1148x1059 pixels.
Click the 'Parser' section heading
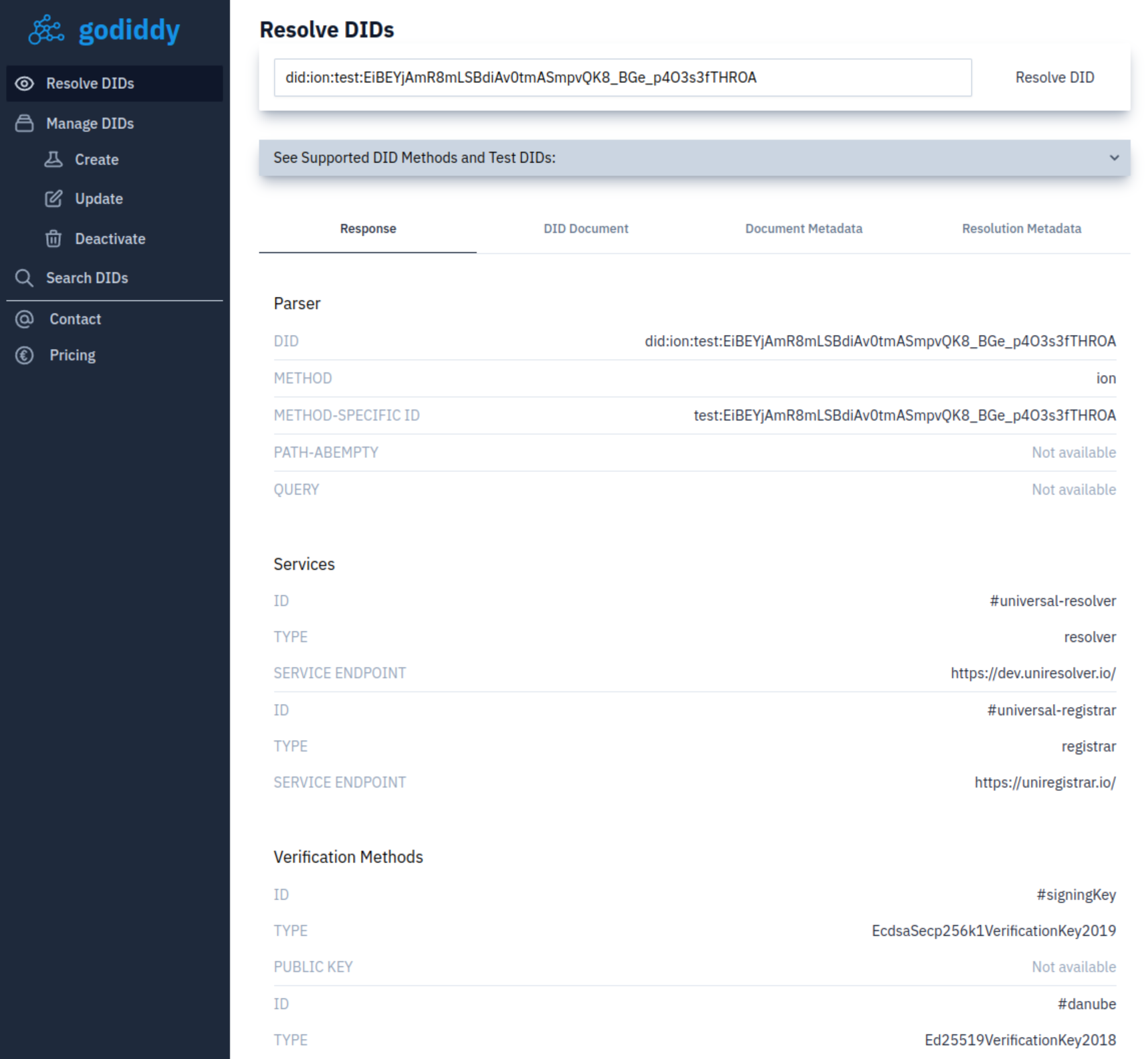pyautogui.click(x=297, y=304)
